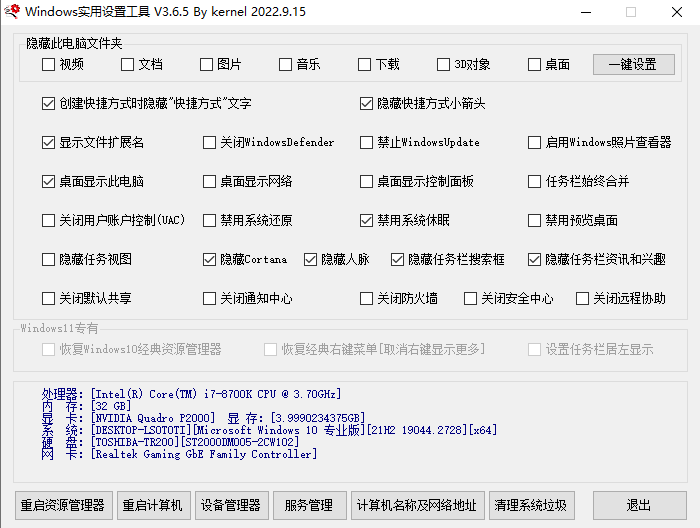Click the 清理系统垃圾 button
This screenshot has height=528, width=700.
tap(532, 505)
